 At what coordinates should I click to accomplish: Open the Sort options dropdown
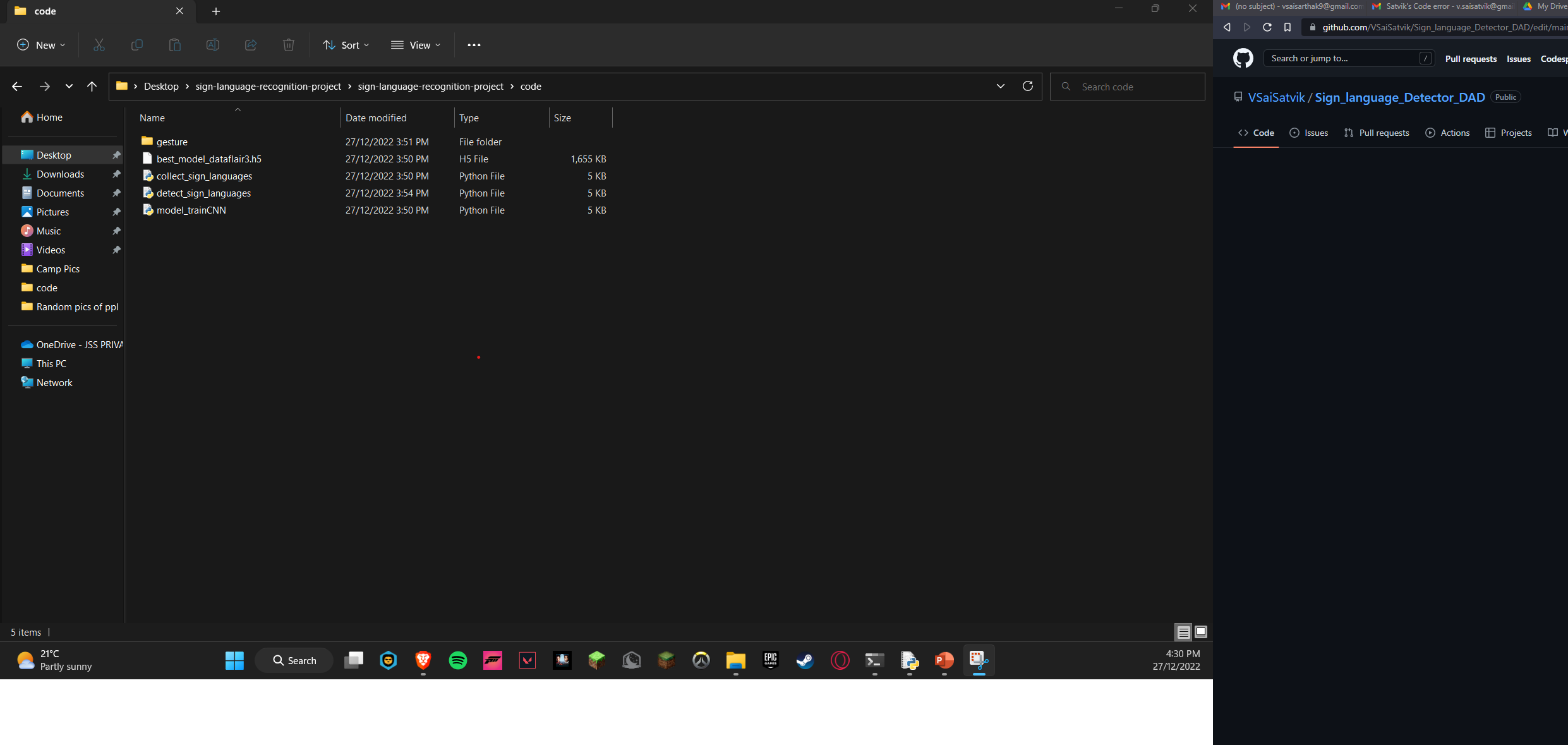[x=346, y=45]
